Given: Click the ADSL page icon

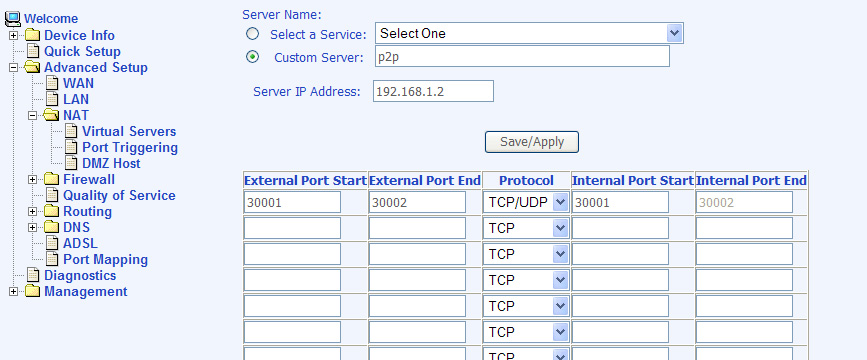Looking at the screenshot, I should pyautogui.click(x=52, y=244).
